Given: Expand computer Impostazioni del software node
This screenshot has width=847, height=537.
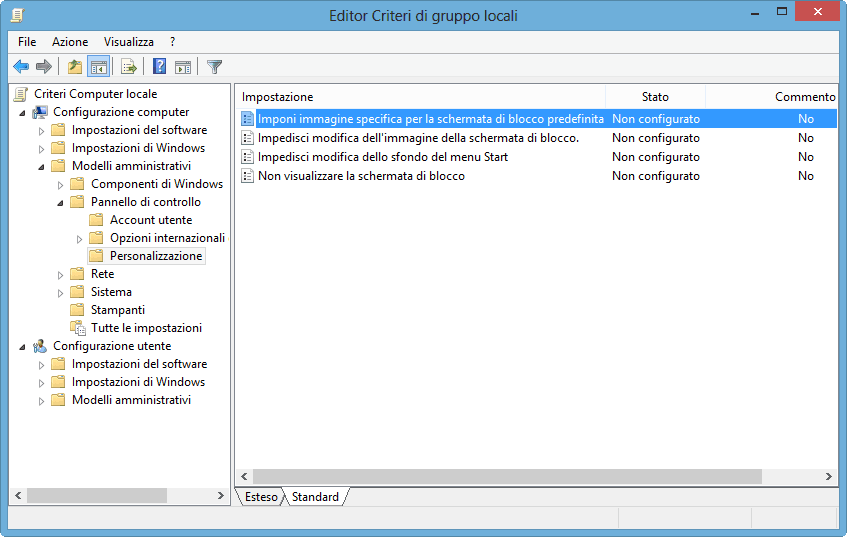Looking at the screenshot, I should click(42, 131).
